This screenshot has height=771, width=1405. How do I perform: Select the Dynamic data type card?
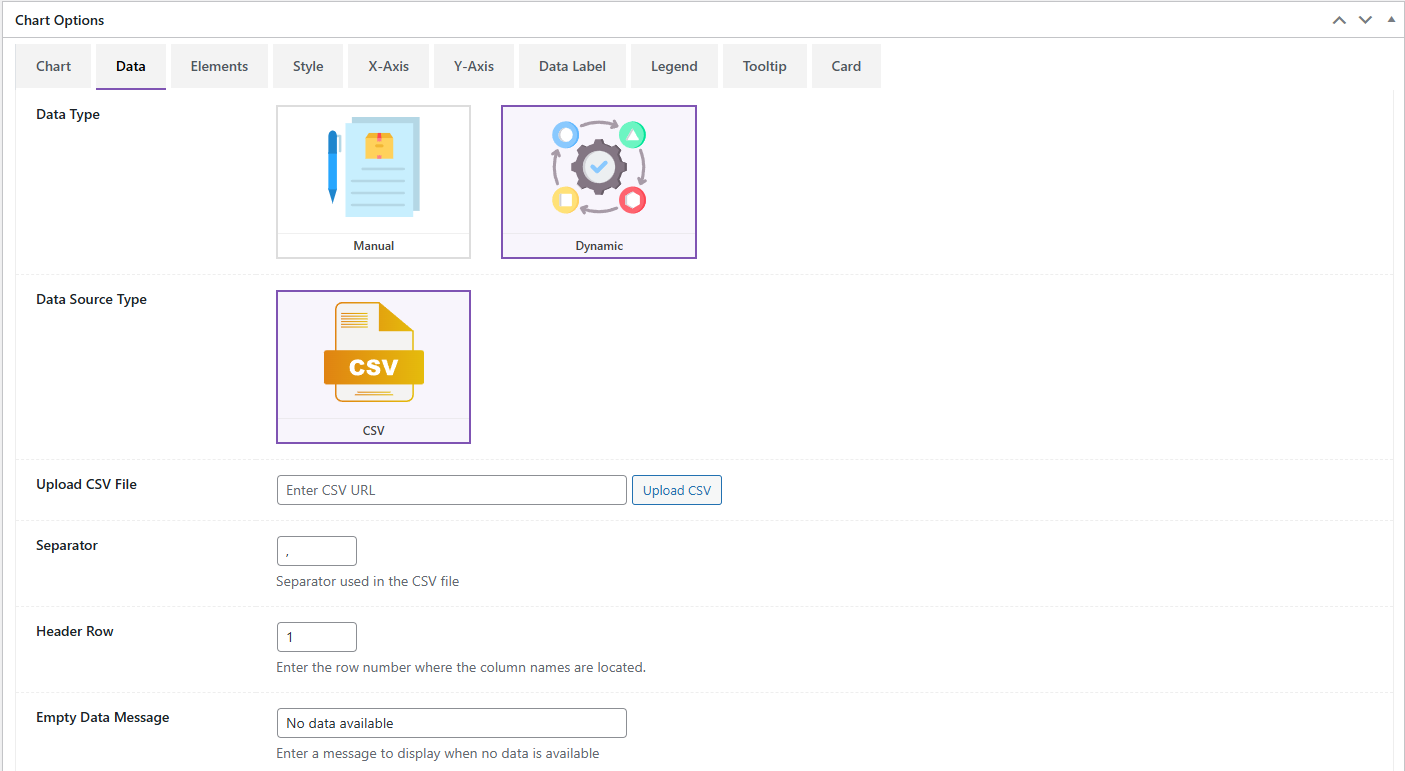(599, 182)
